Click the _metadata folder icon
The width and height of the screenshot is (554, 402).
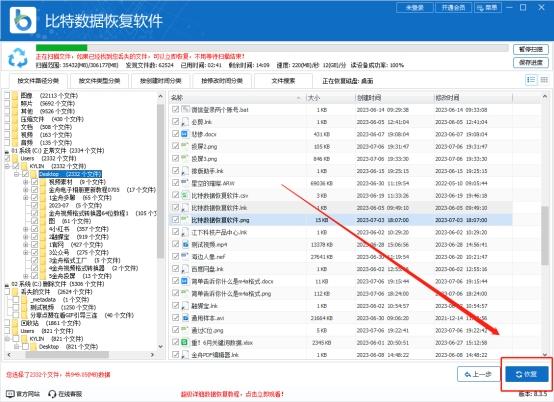point(25,300)
